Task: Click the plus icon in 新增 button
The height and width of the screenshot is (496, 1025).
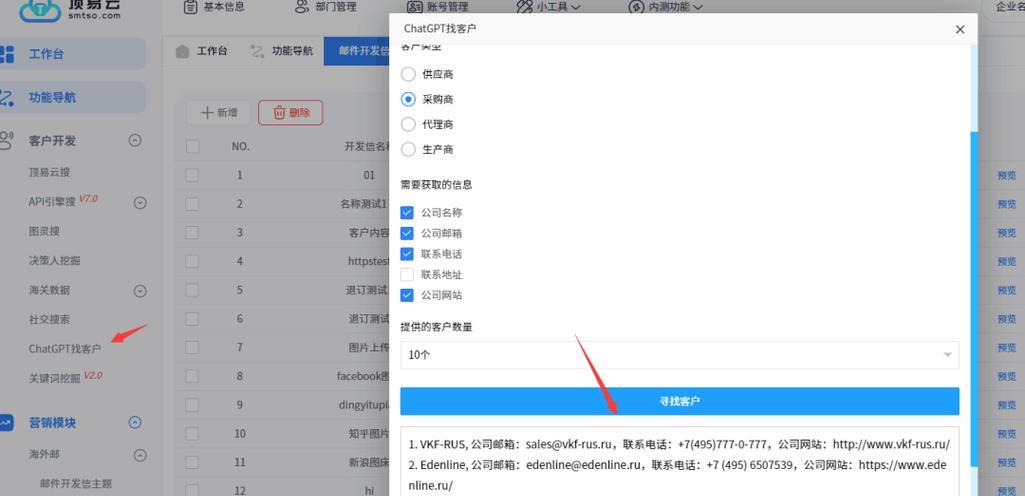Action: coord(207,112)
